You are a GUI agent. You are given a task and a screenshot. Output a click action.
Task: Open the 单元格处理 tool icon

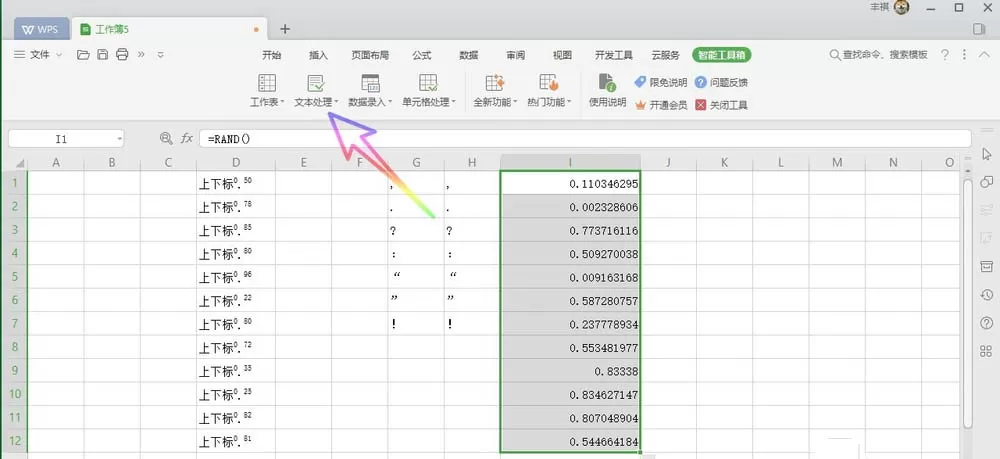(428, 83)
